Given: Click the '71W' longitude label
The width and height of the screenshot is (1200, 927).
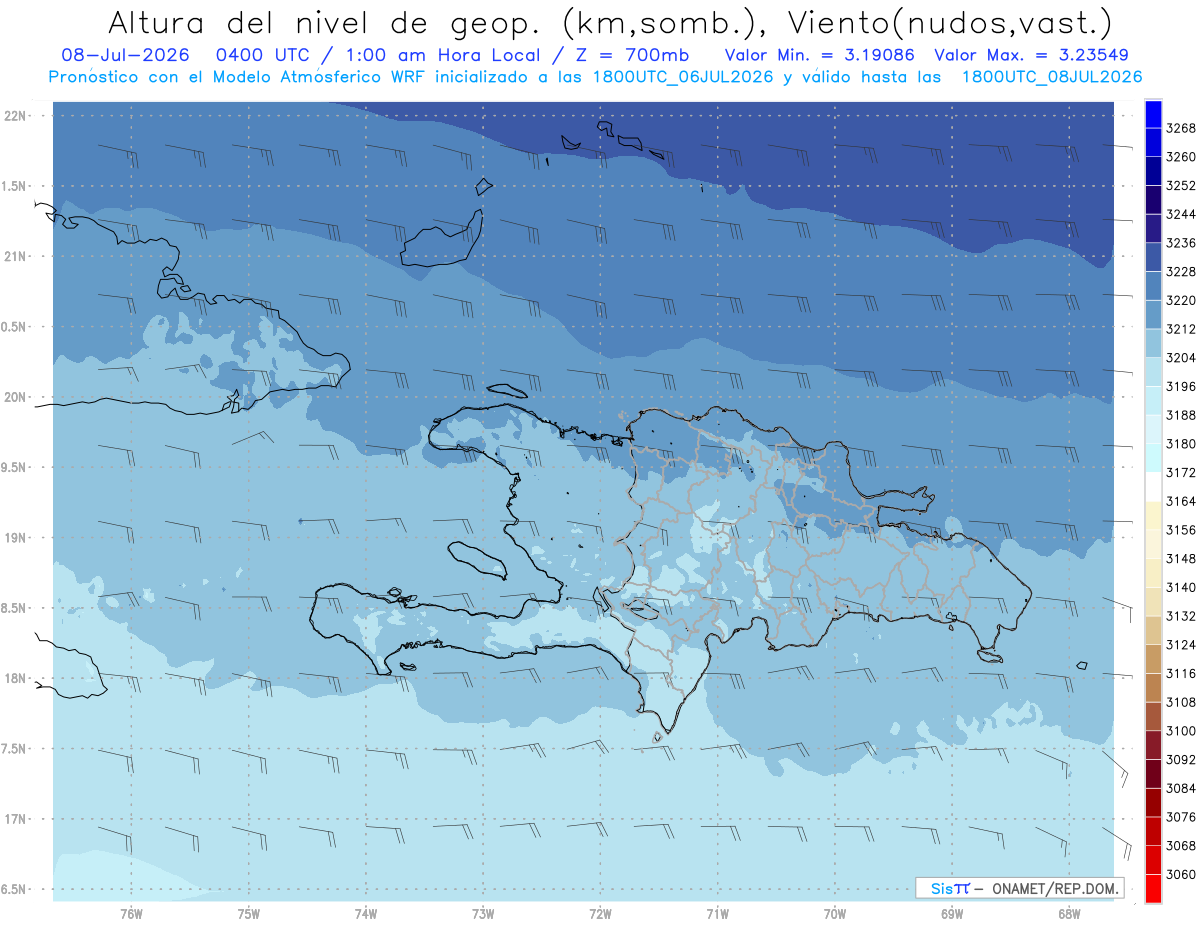Looking at the screenshot, I should 717,913.
